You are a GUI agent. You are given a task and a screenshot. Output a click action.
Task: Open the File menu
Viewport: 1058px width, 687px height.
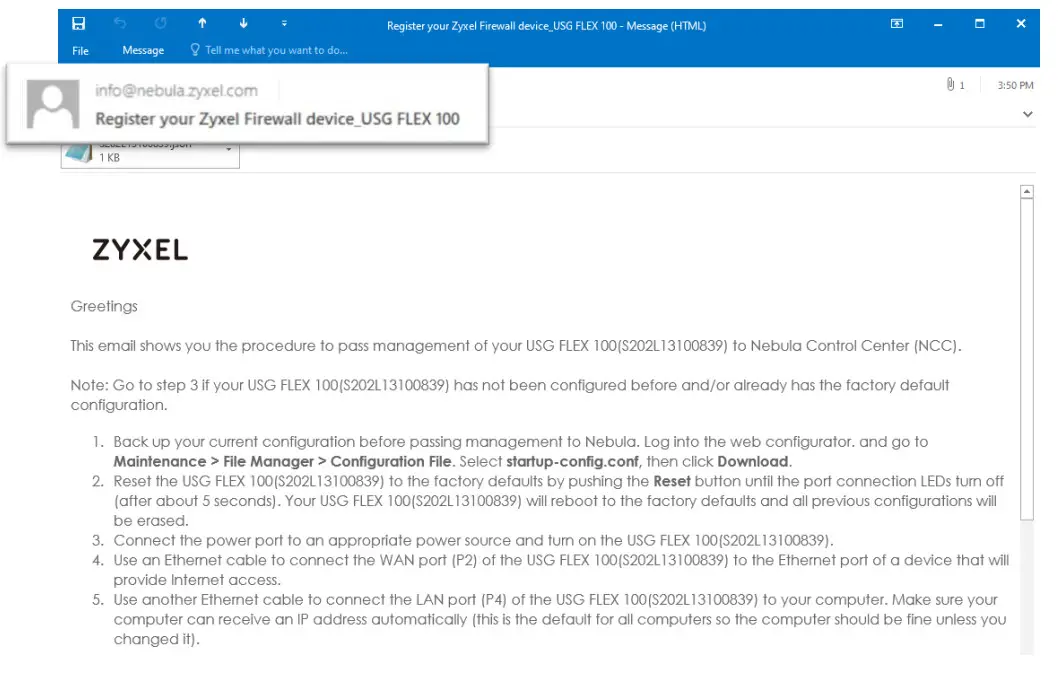[x=79, y=50]
